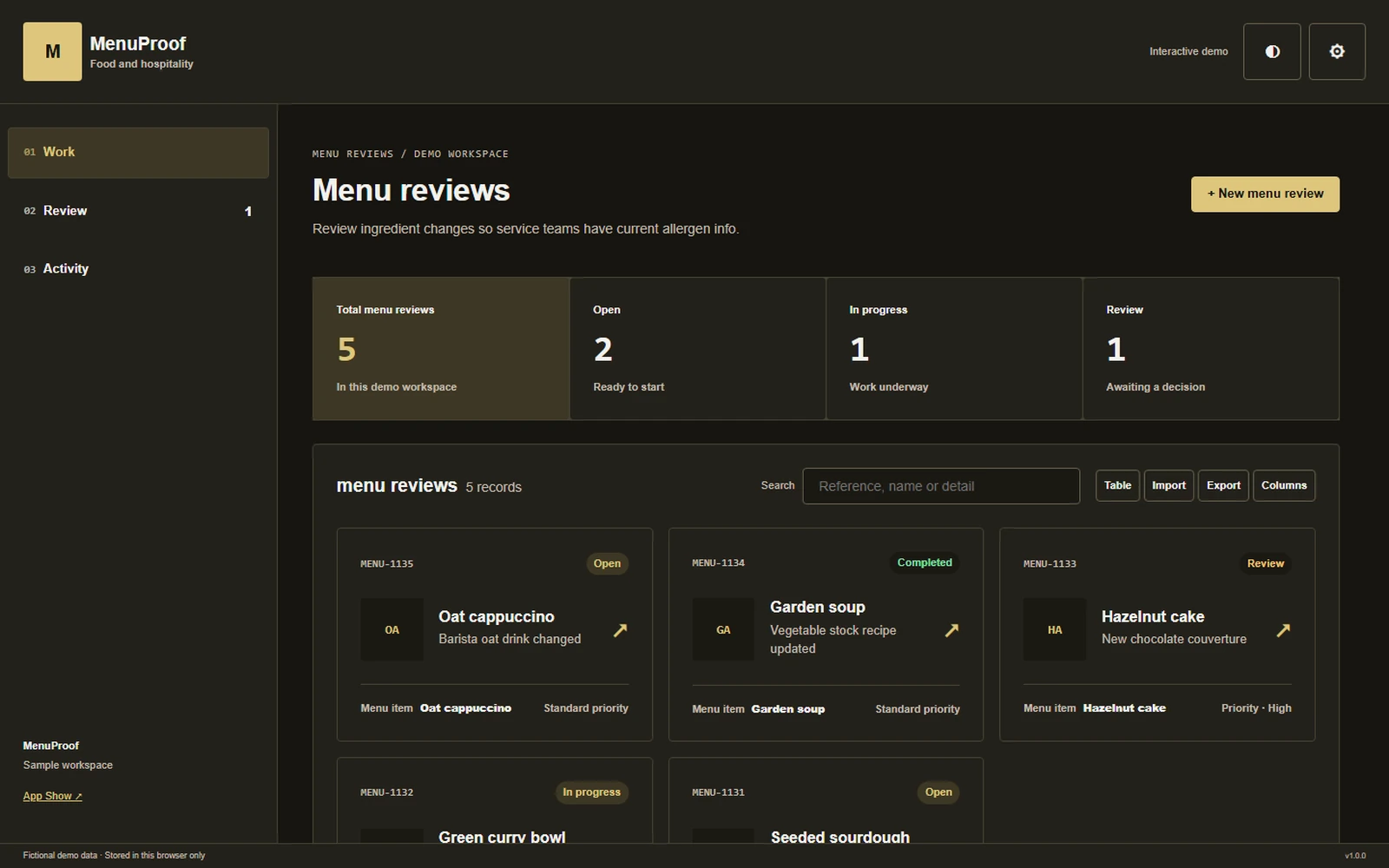1389x868 pixels.
Task: Filter by the In progress stat card
Action: click(954, 349)
